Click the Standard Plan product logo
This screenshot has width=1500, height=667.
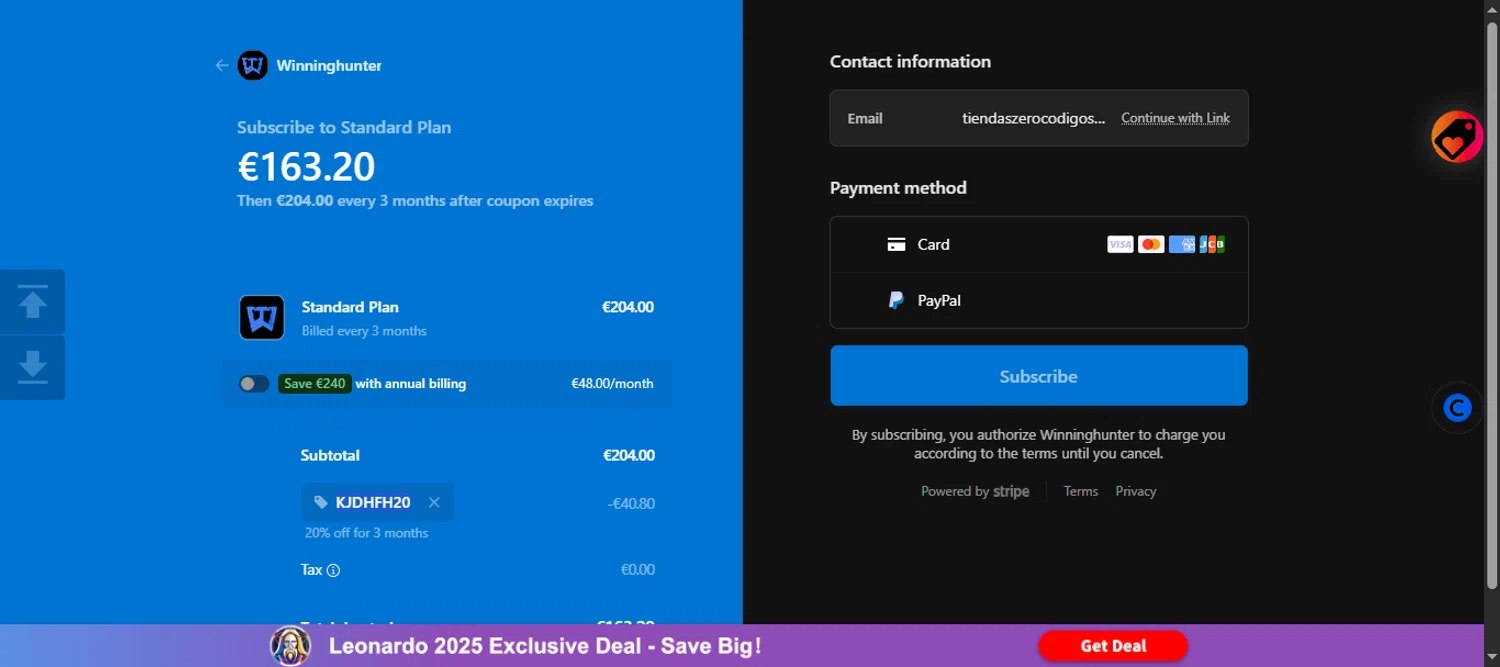click(262, 318)
